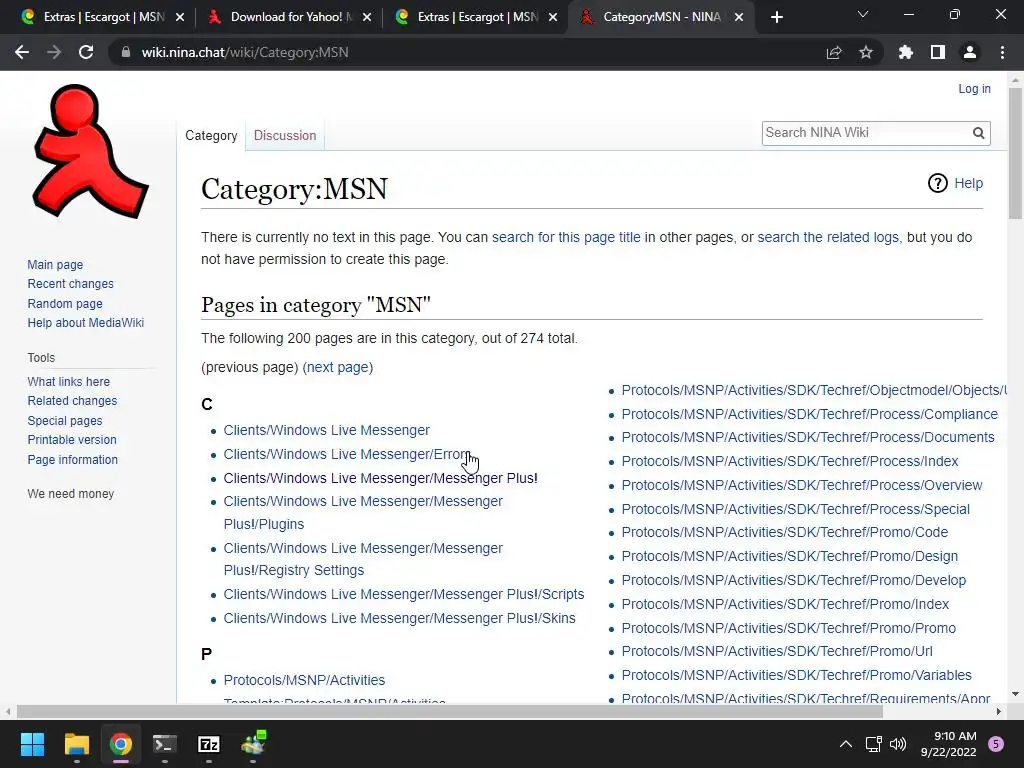Open Recent changes sidebar link
The height and width of the screenshot is (768, 1024).
71,284
